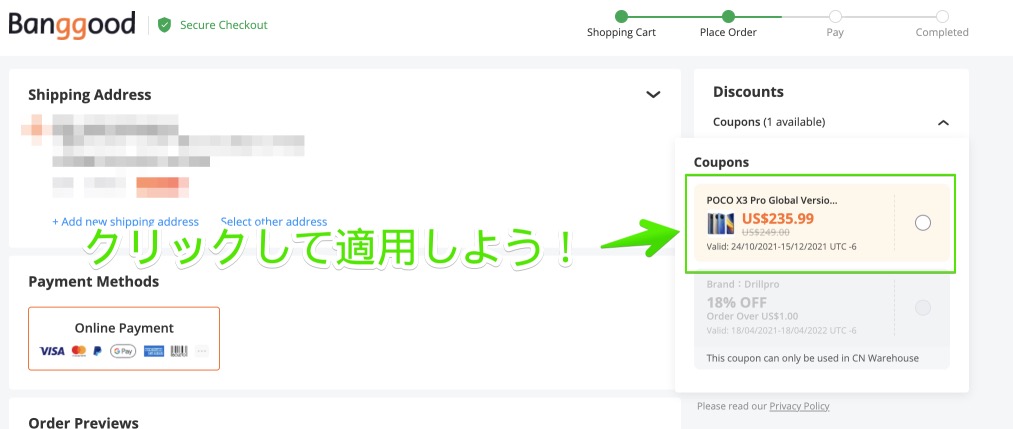Screen dimensions: 1013x429
Task: Open the Privacy Policy link
Action: [x=799, y=406]
